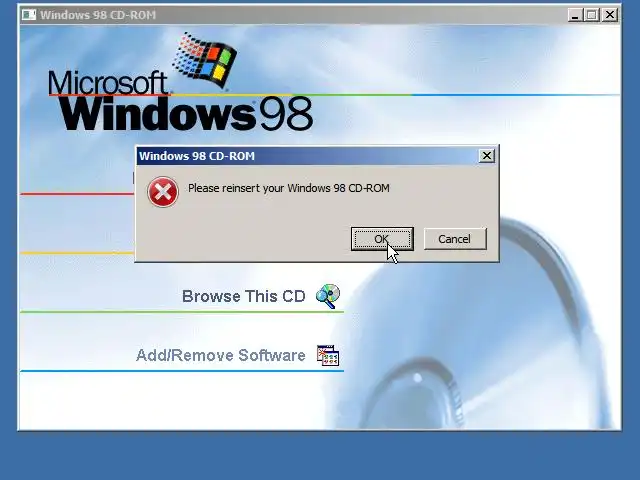The image size is (640, 480).
Task: Click the "Please reinsert your Windows 98 CD-ROM" message
Action: [x=289, y=188]
